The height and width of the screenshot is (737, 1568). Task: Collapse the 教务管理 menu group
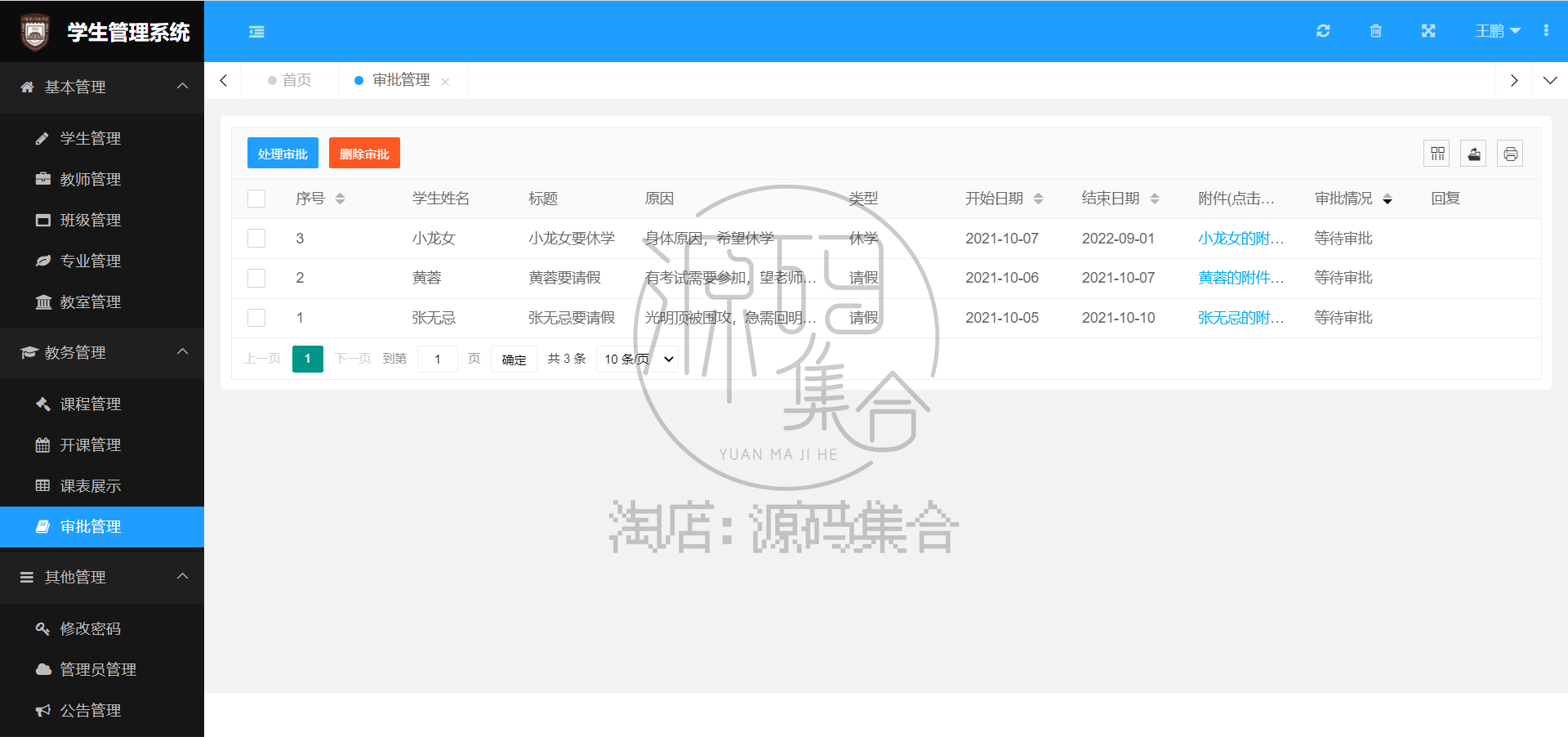102,352
